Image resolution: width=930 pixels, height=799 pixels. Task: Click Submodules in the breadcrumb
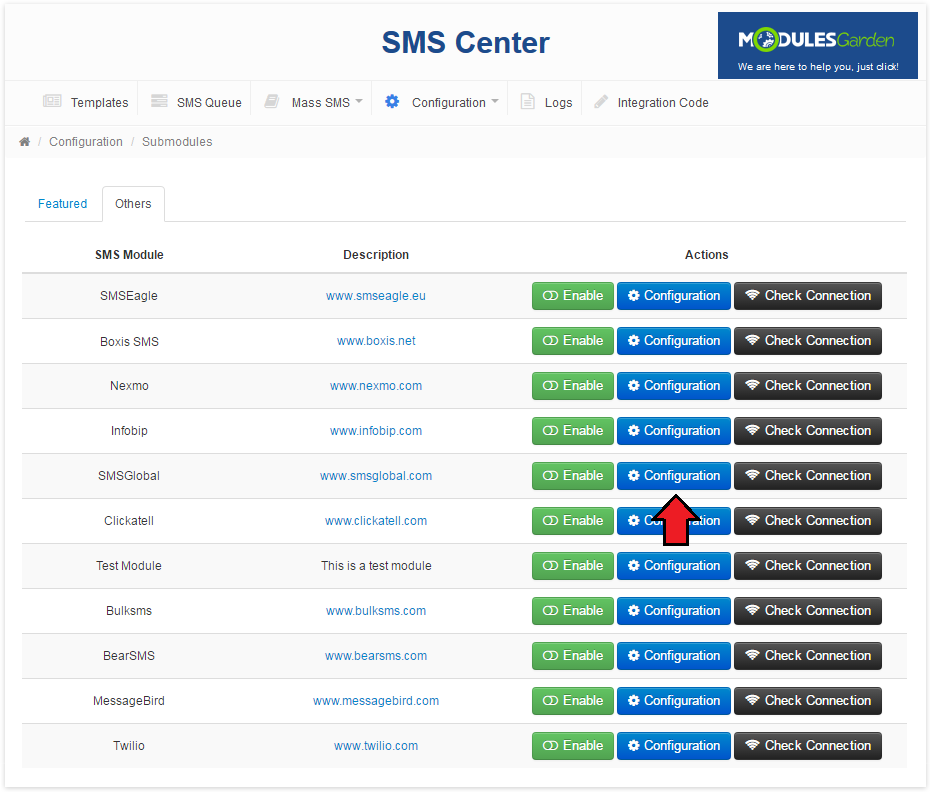(x=177, y=142)
